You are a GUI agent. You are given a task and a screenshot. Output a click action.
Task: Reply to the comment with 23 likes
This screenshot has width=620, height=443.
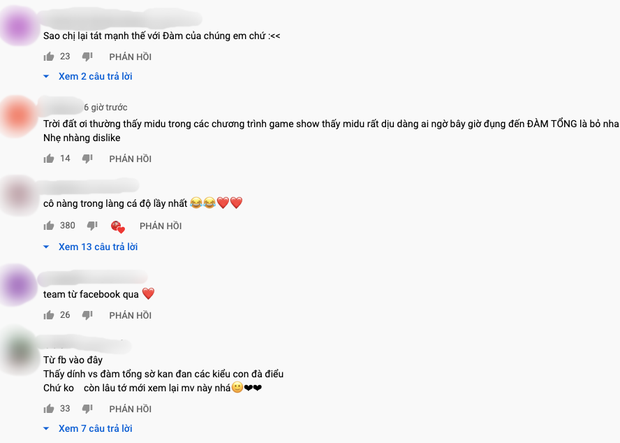coord(130,57)
